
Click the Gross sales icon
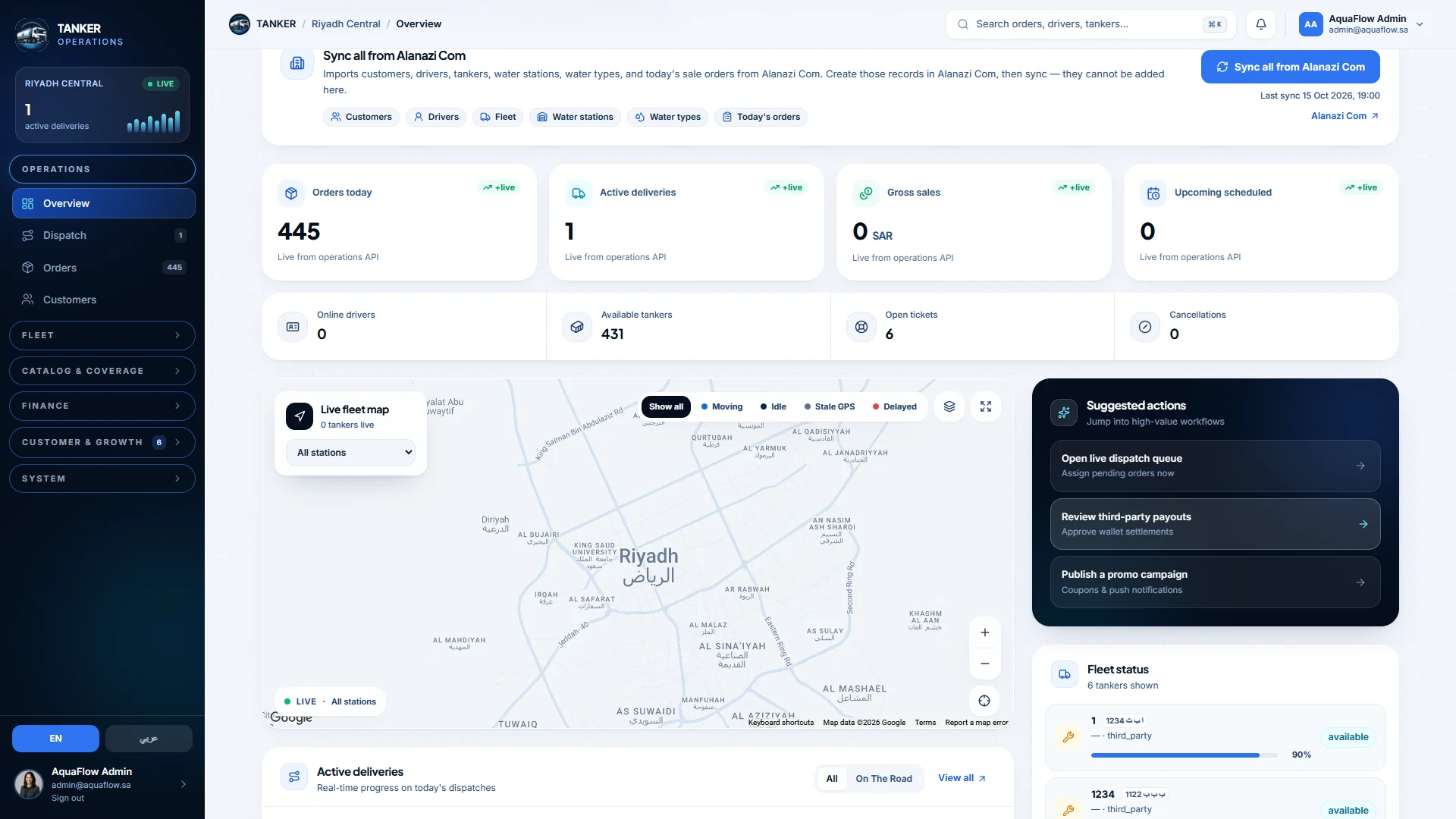866,193
